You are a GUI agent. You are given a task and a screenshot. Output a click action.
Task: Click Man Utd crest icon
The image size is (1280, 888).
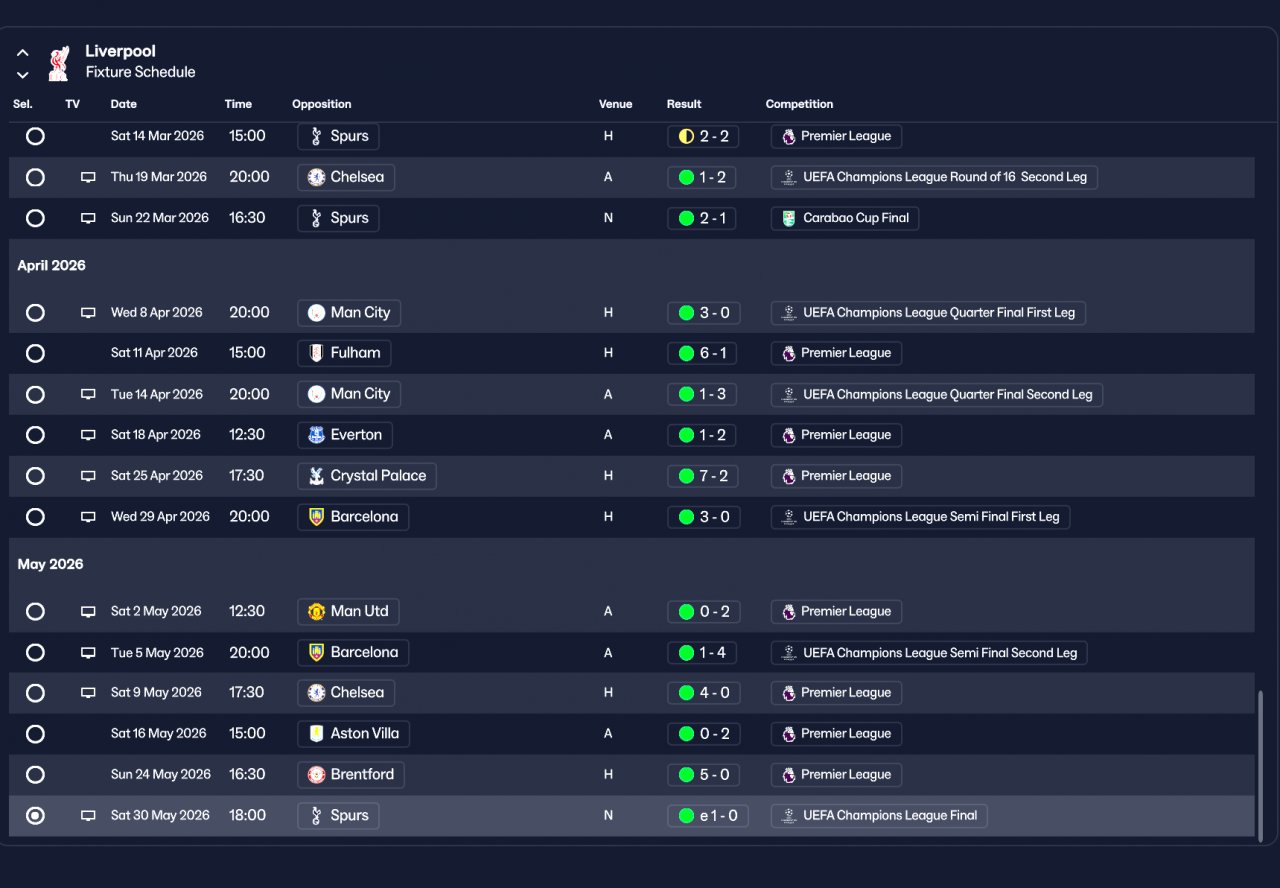click(x=316, y=611)
